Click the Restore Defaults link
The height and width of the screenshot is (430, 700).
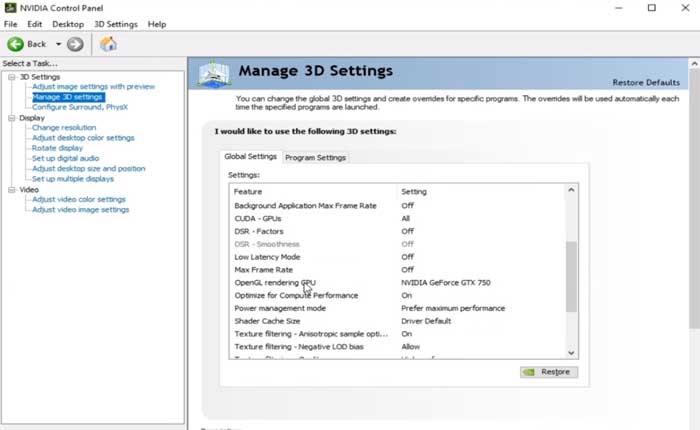point(645,82)
